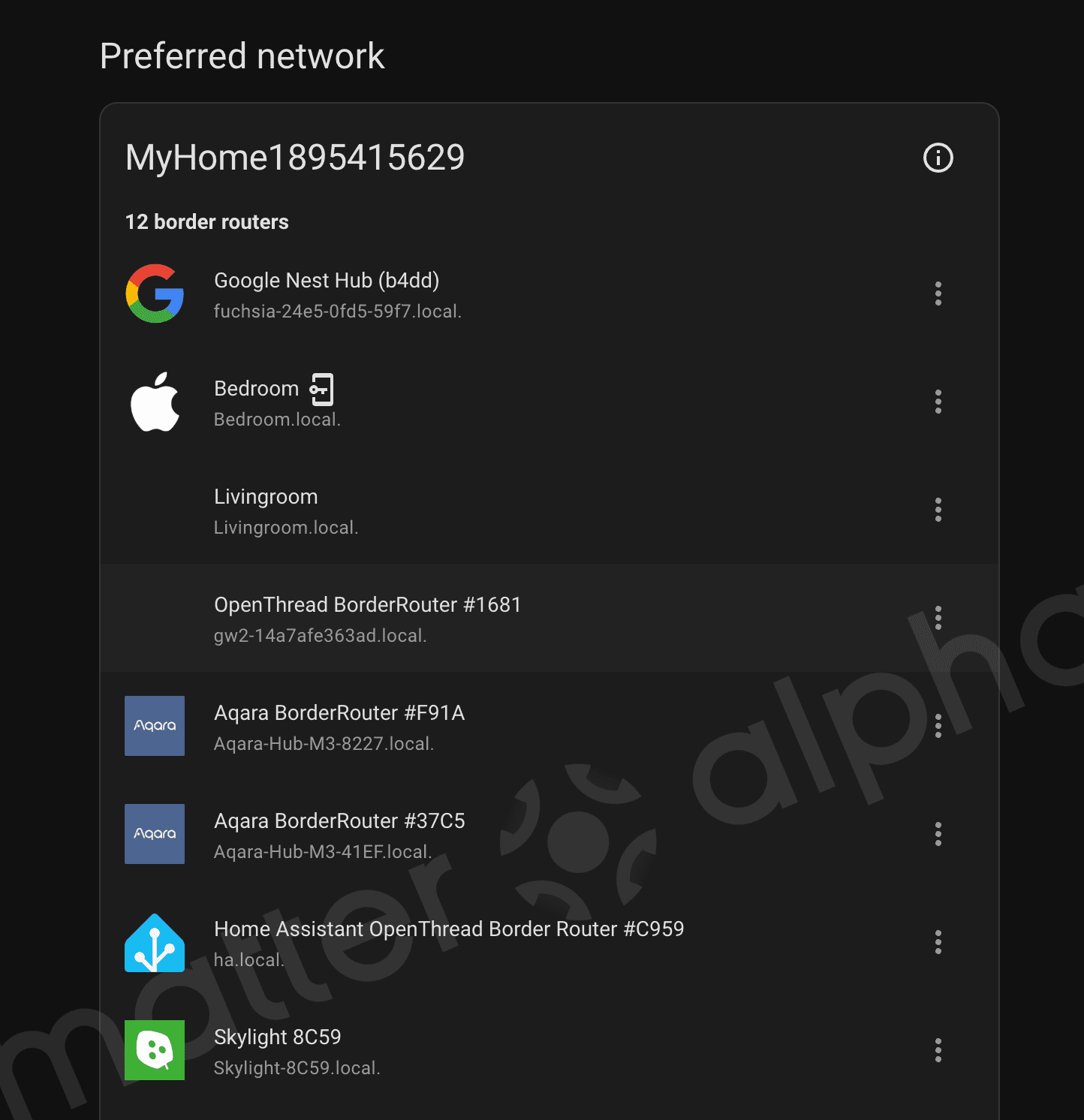Open three-dot menu for Livingroom router
Screen dimensions: 1084x1120
tap(938, 510)
